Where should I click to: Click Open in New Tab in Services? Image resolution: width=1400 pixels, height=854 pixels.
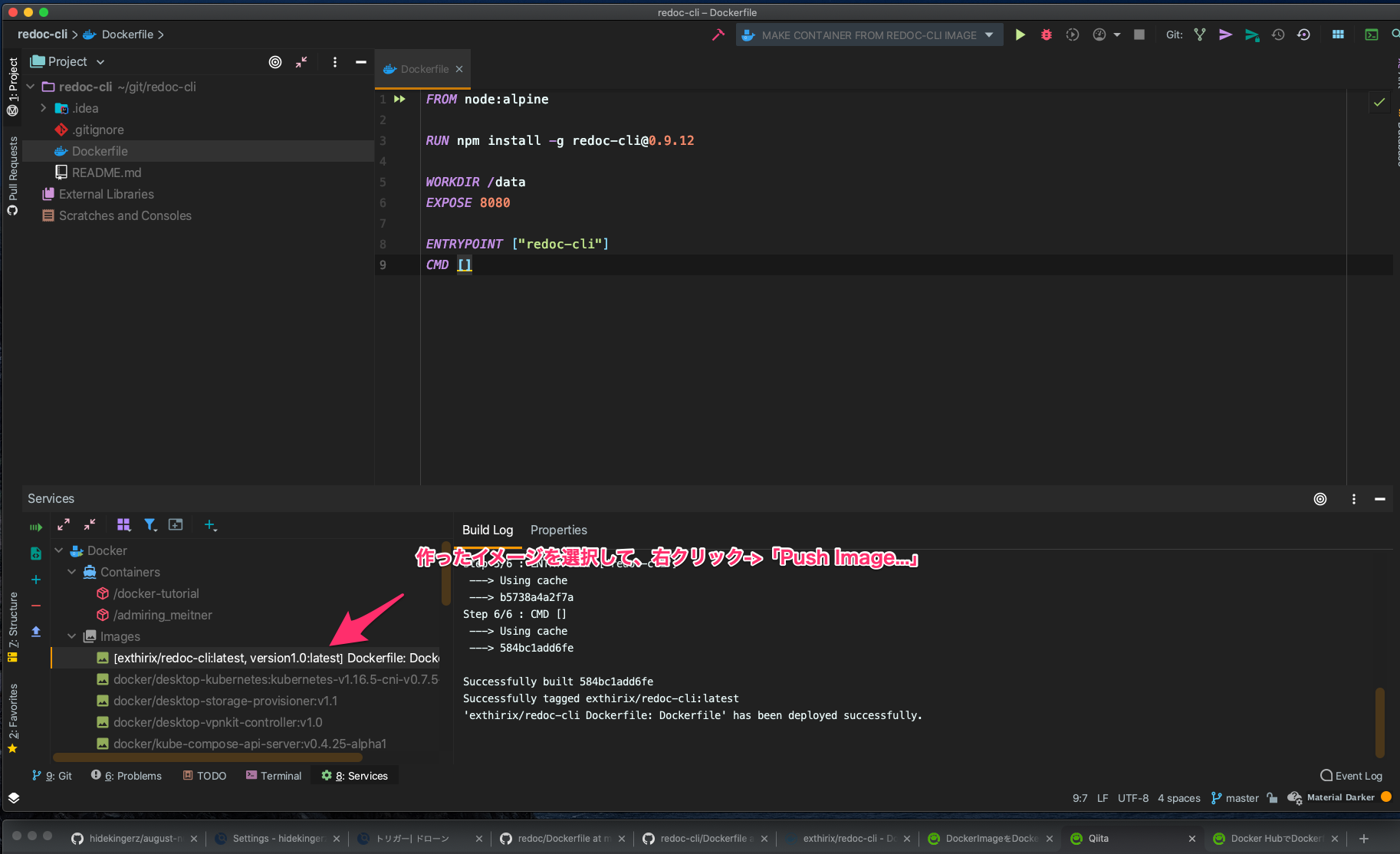point(176,524)
